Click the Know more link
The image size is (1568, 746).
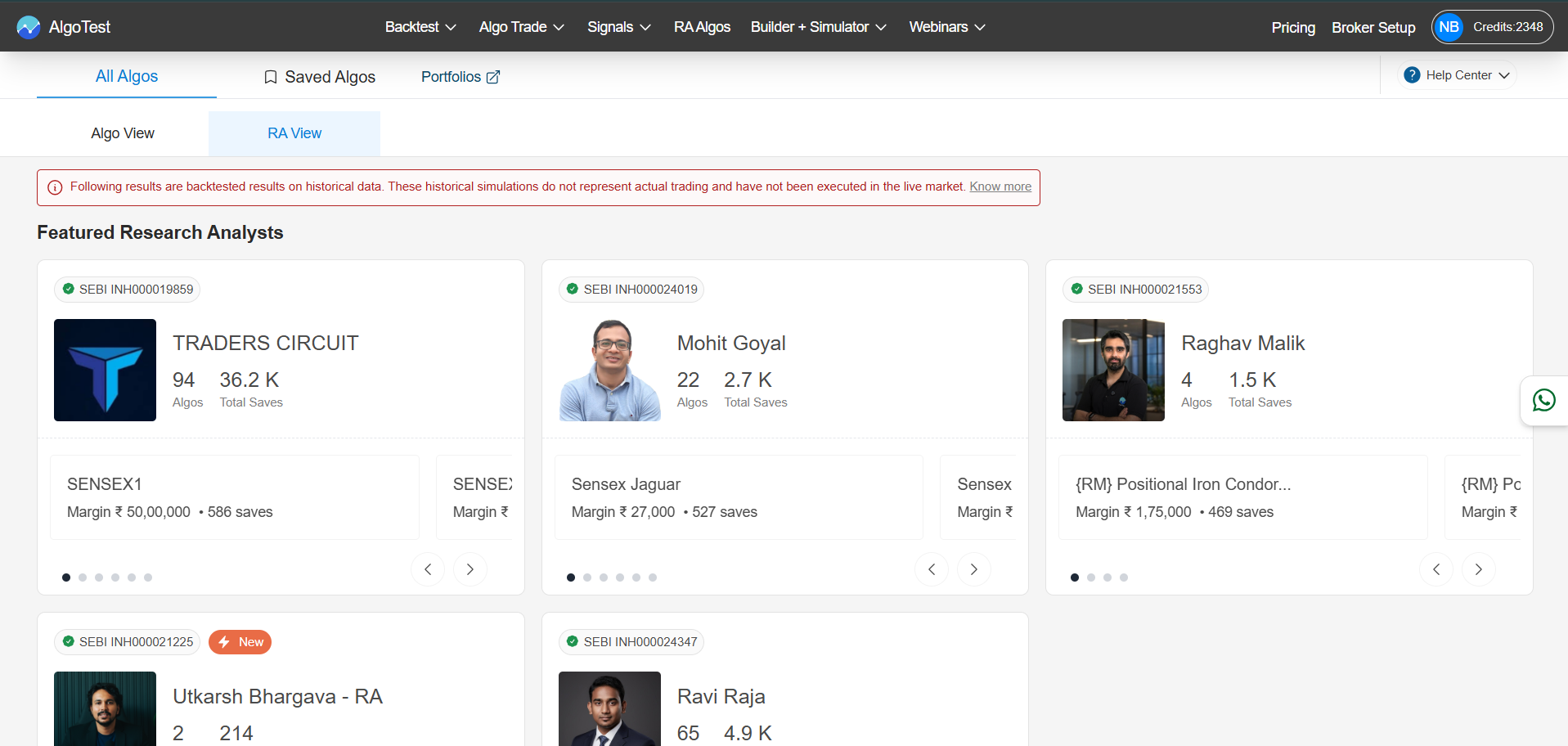(1000, 186)
